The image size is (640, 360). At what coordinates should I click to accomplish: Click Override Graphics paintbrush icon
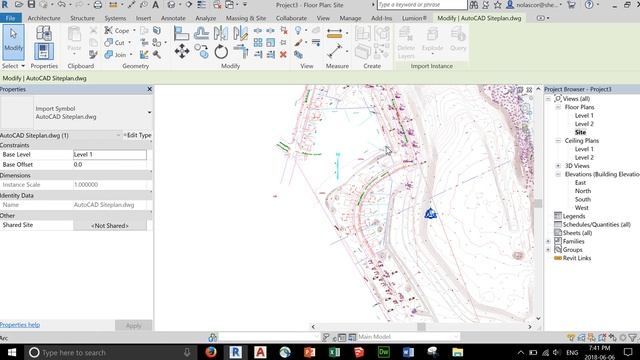point(298,42)
